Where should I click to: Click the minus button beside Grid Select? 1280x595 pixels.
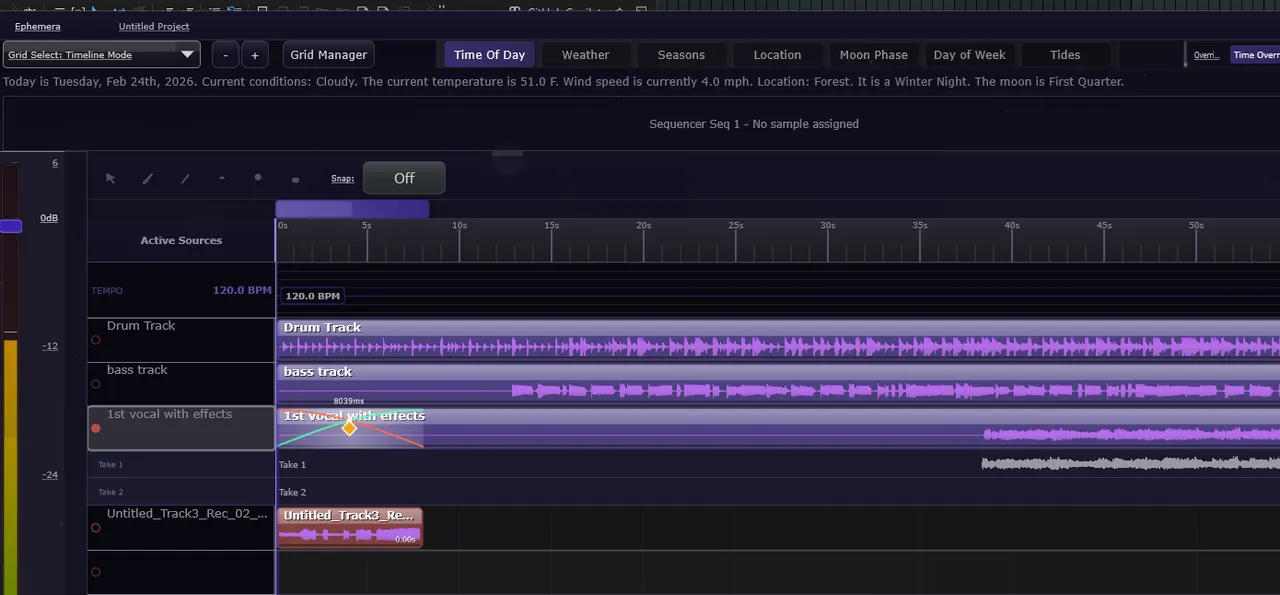pos(226,55)
